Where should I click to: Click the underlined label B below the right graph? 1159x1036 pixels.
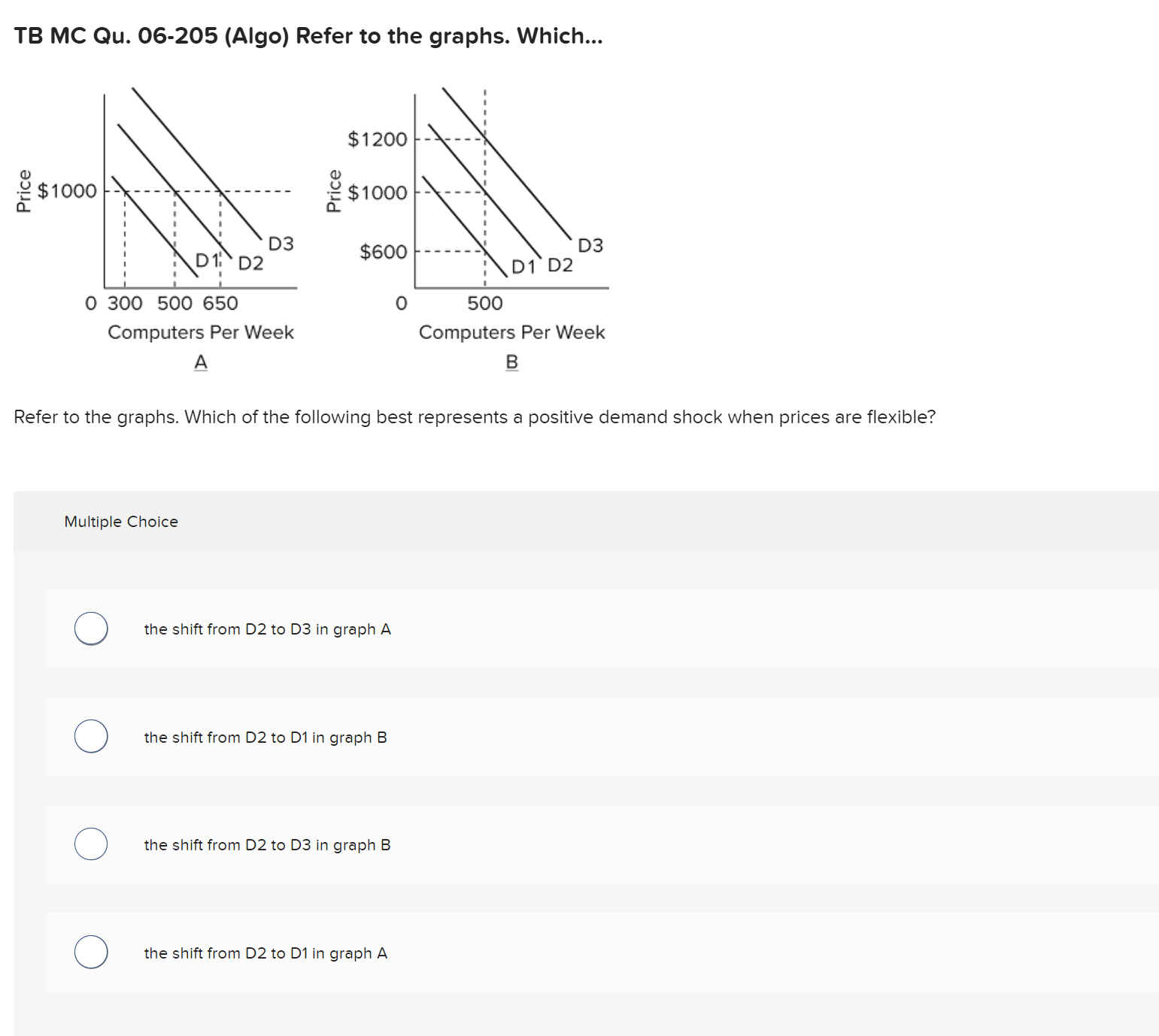pos(511,362)
